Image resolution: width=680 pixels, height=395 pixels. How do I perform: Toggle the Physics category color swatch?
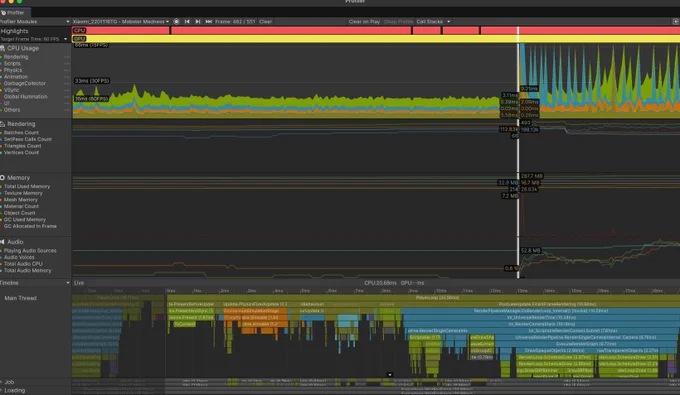tap(1, 70)
